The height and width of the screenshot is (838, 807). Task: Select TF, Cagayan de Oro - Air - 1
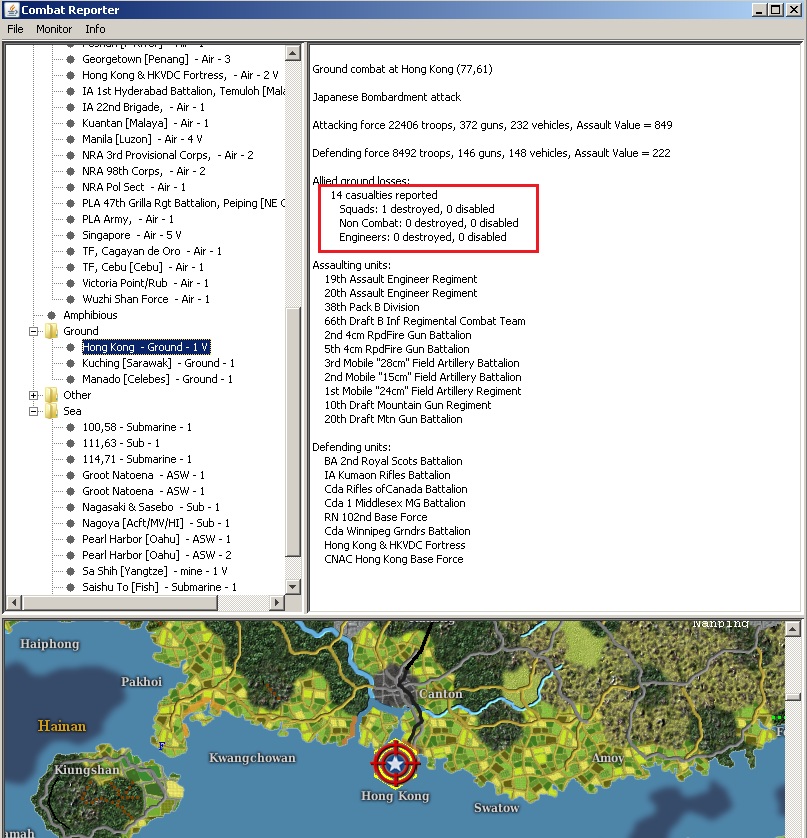point(152,251)
